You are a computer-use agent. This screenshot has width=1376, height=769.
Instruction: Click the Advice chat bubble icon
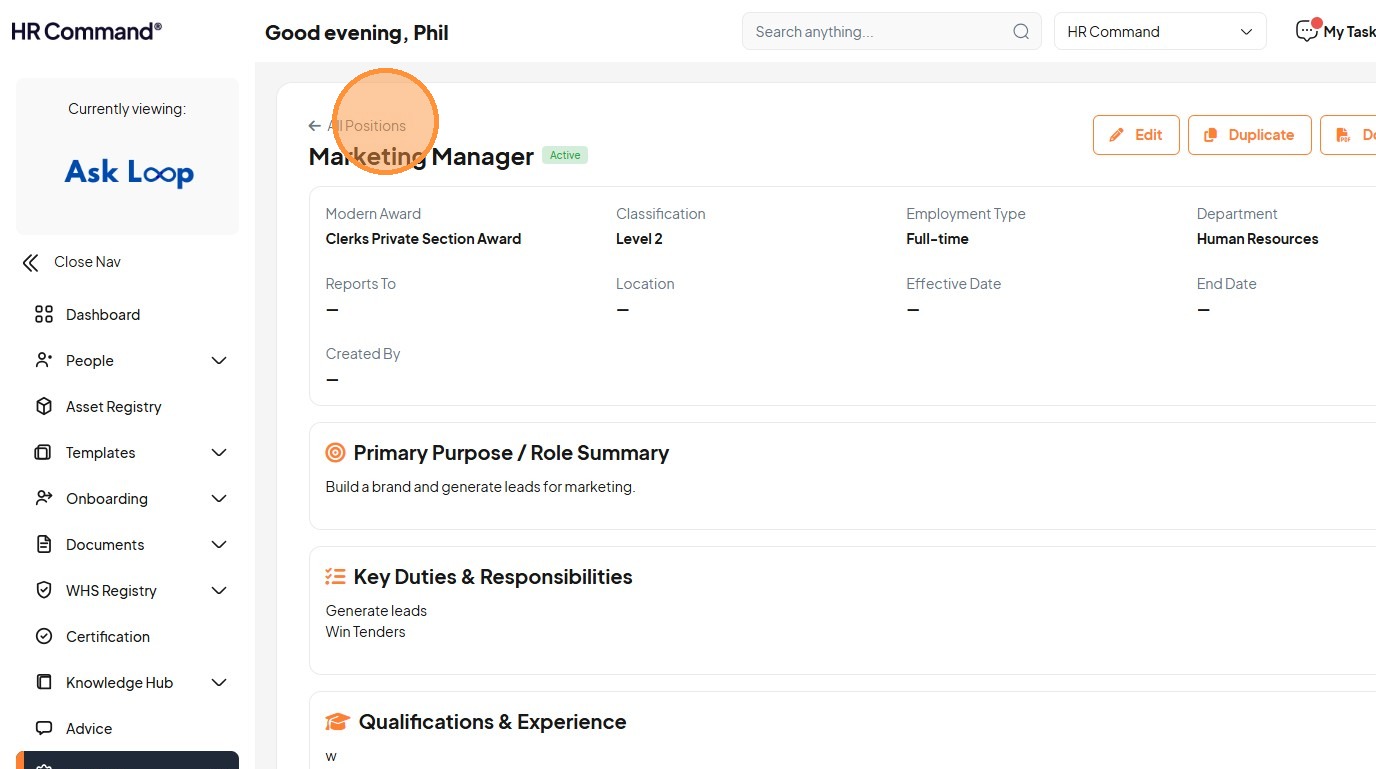tap(44, 729)
